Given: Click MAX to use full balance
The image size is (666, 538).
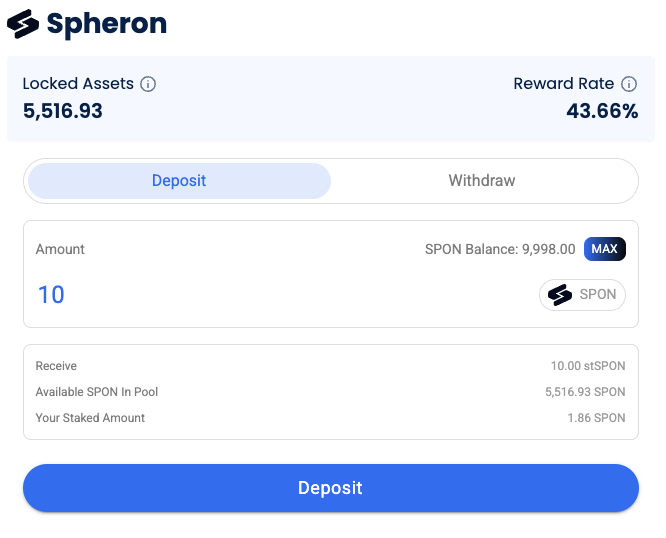Looking at the screenshot, I should [x=604, y=249].
